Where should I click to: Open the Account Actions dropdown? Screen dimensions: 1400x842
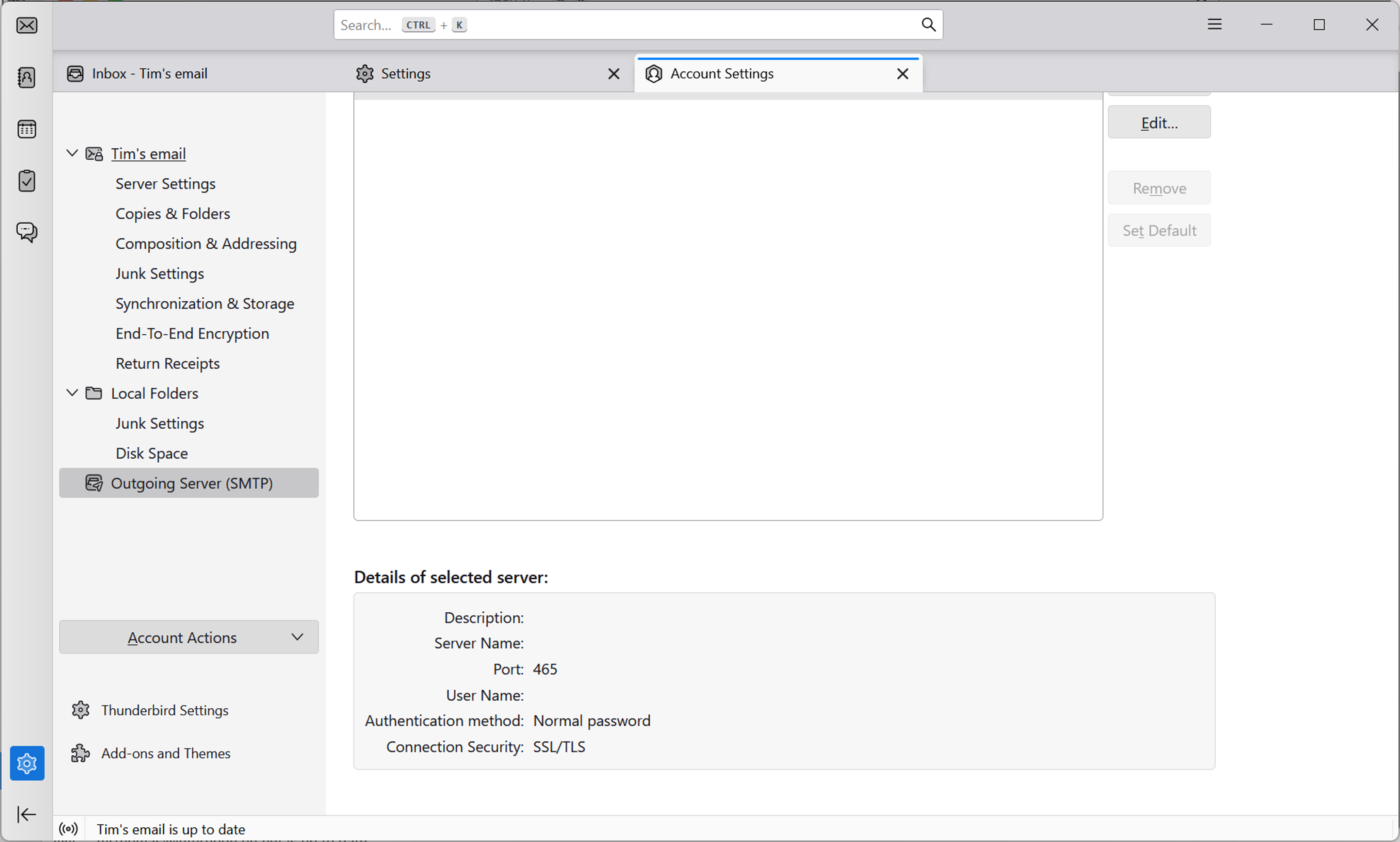189,637
